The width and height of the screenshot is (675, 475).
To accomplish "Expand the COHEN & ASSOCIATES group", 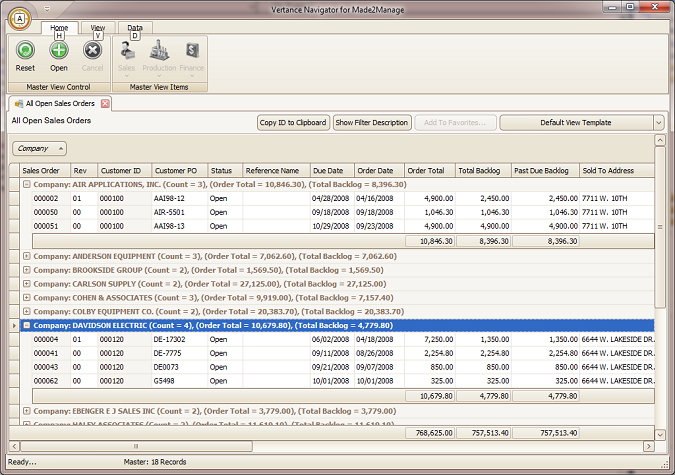I will click(x=27, y=298).
